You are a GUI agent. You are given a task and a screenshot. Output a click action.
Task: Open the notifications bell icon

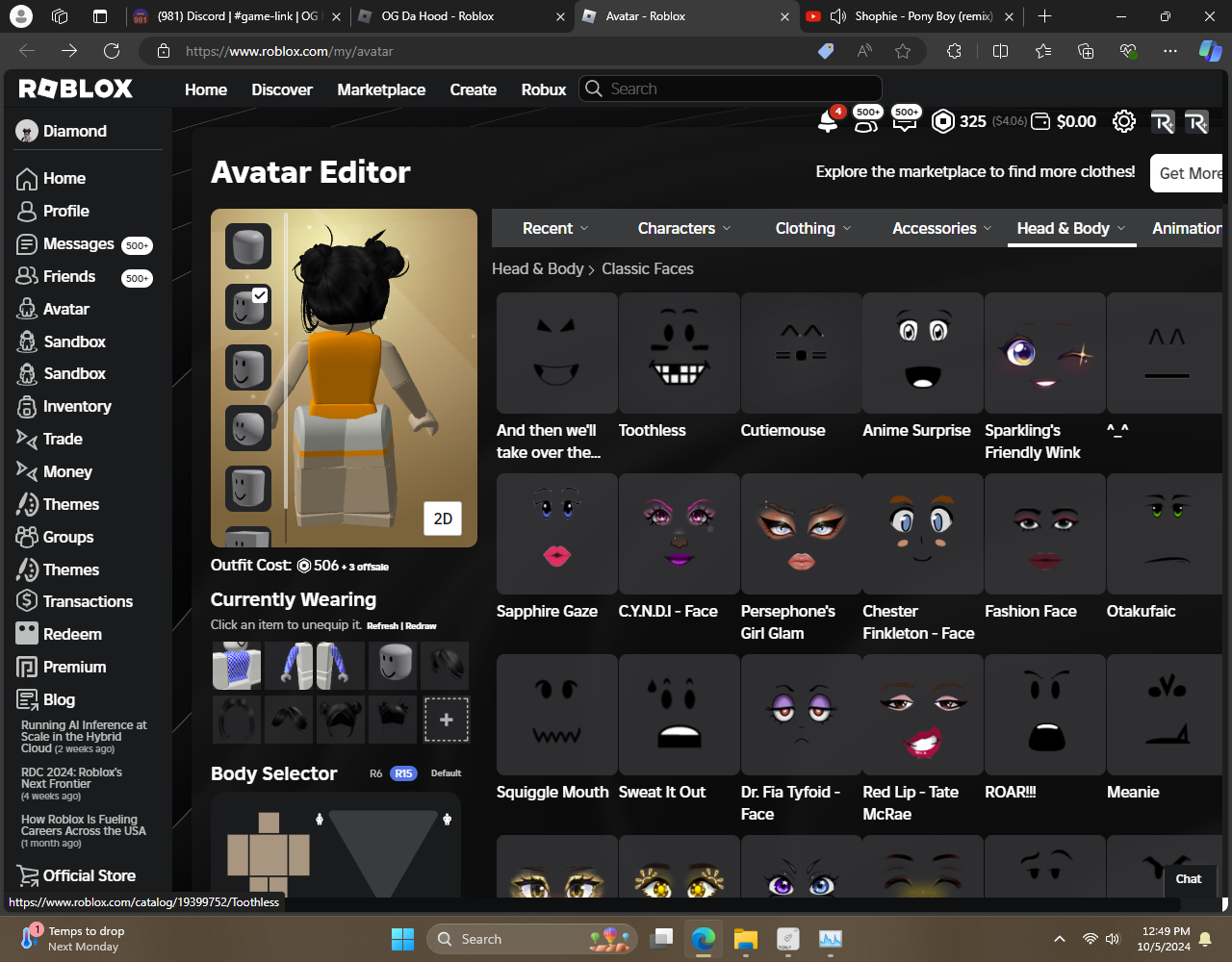827,121
